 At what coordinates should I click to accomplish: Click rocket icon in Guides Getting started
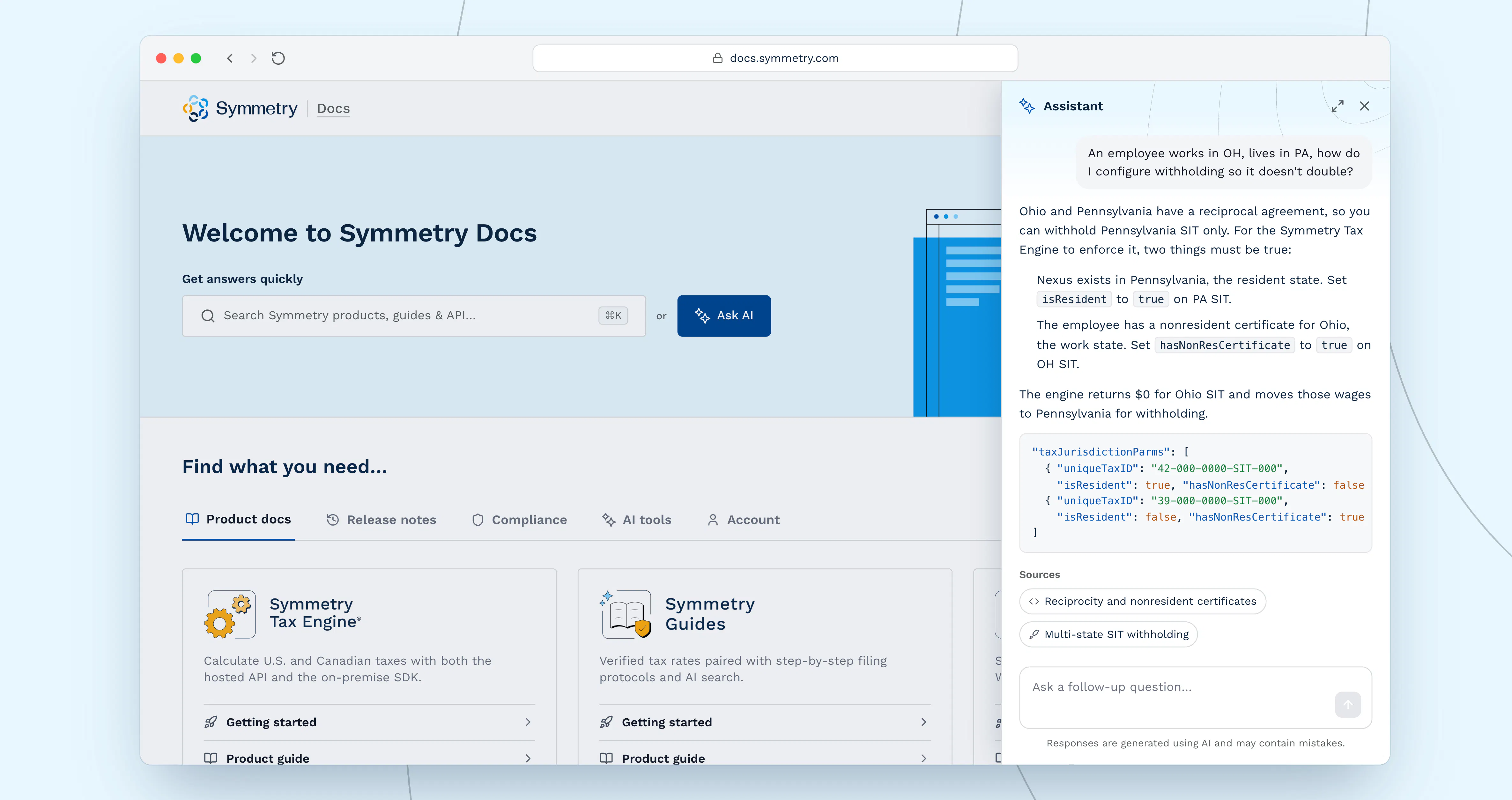606,722
